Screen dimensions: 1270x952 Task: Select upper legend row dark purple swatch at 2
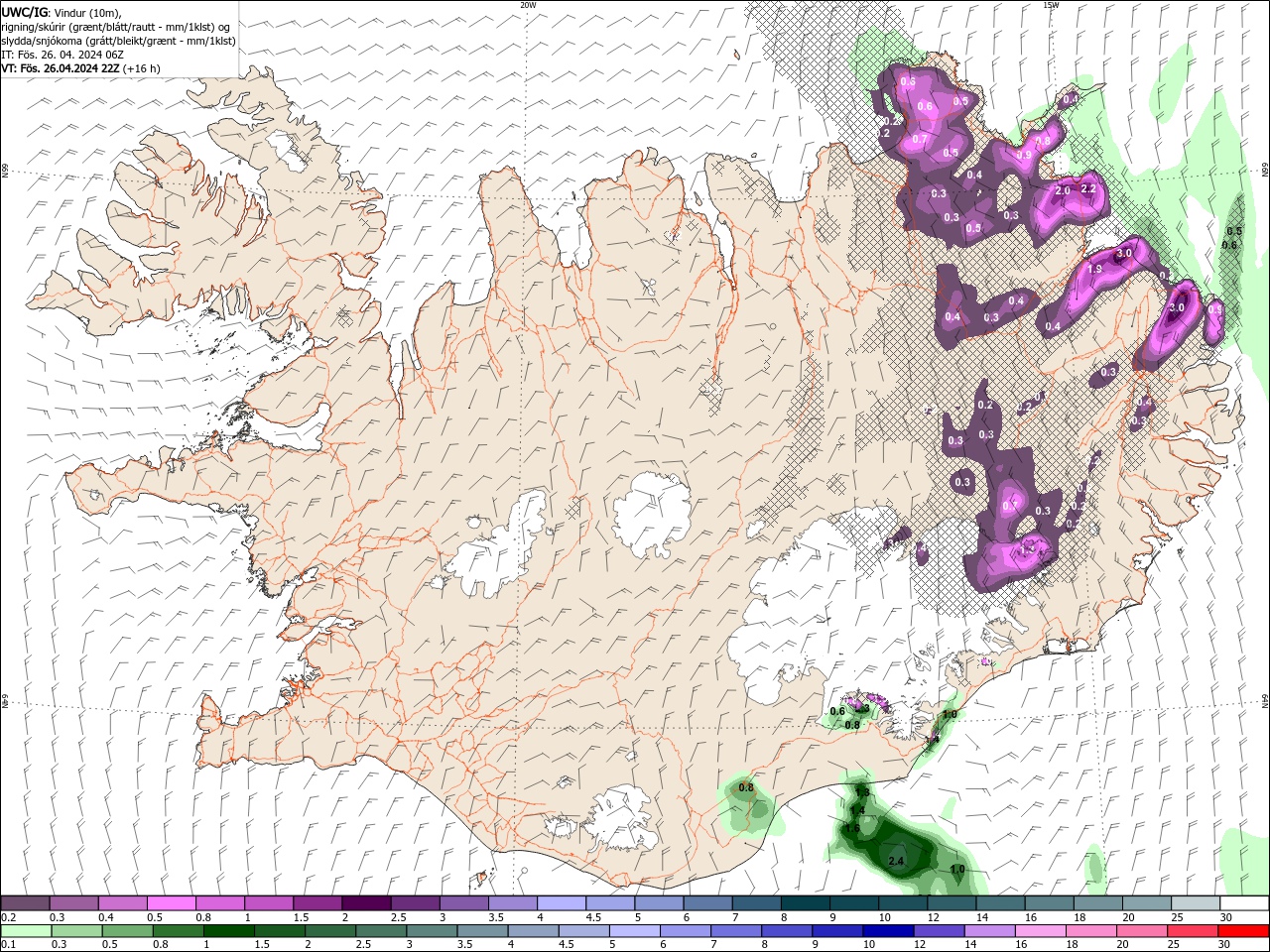365,902
